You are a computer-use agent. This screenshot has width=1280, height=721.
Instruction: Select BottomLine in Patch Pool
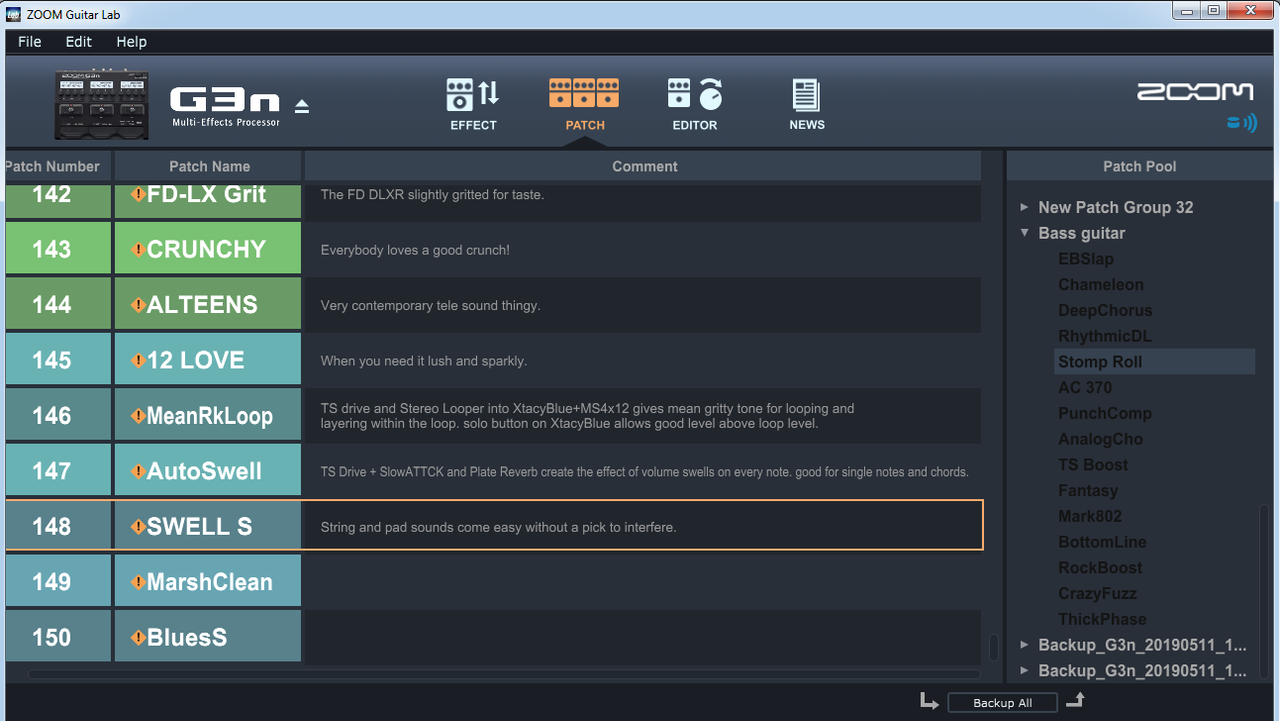[1102, 542]
